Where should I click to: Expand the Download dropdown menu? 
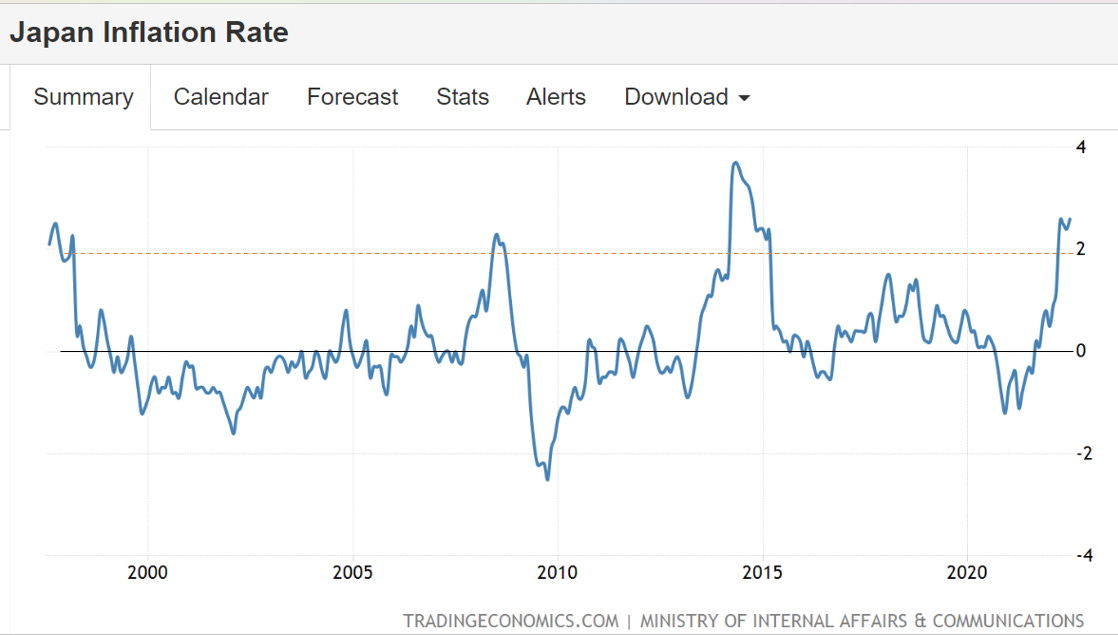point(677,97)
